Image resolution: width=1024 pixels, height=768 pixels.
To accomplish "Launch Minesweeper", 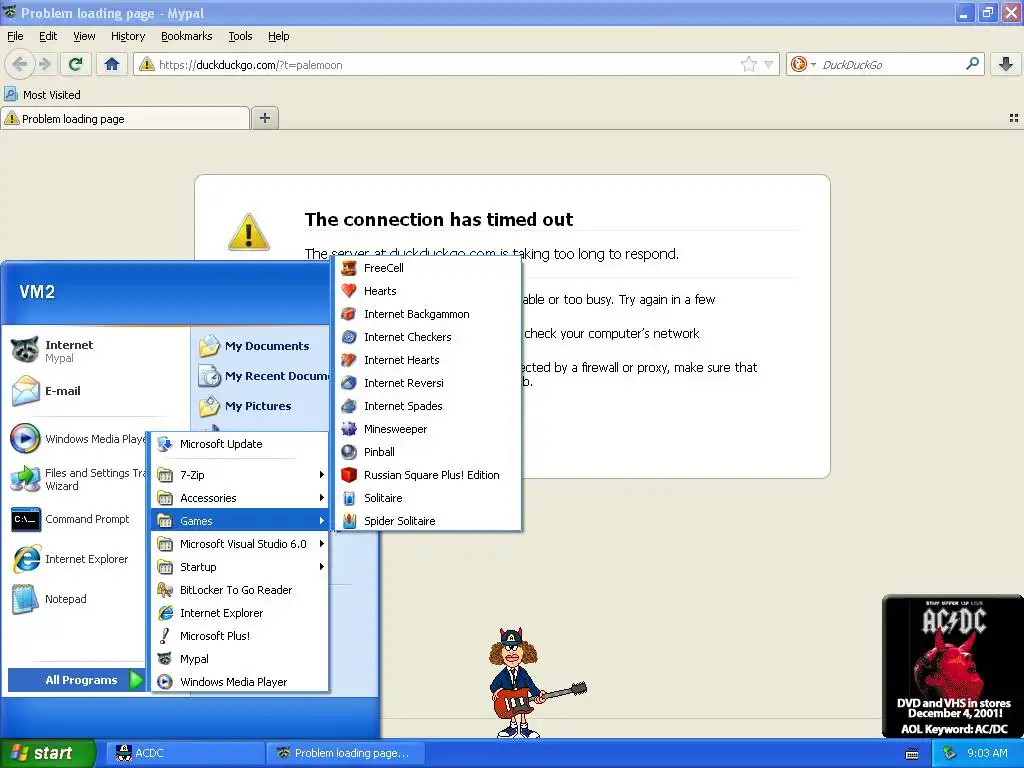I will (x=428, y=429).
